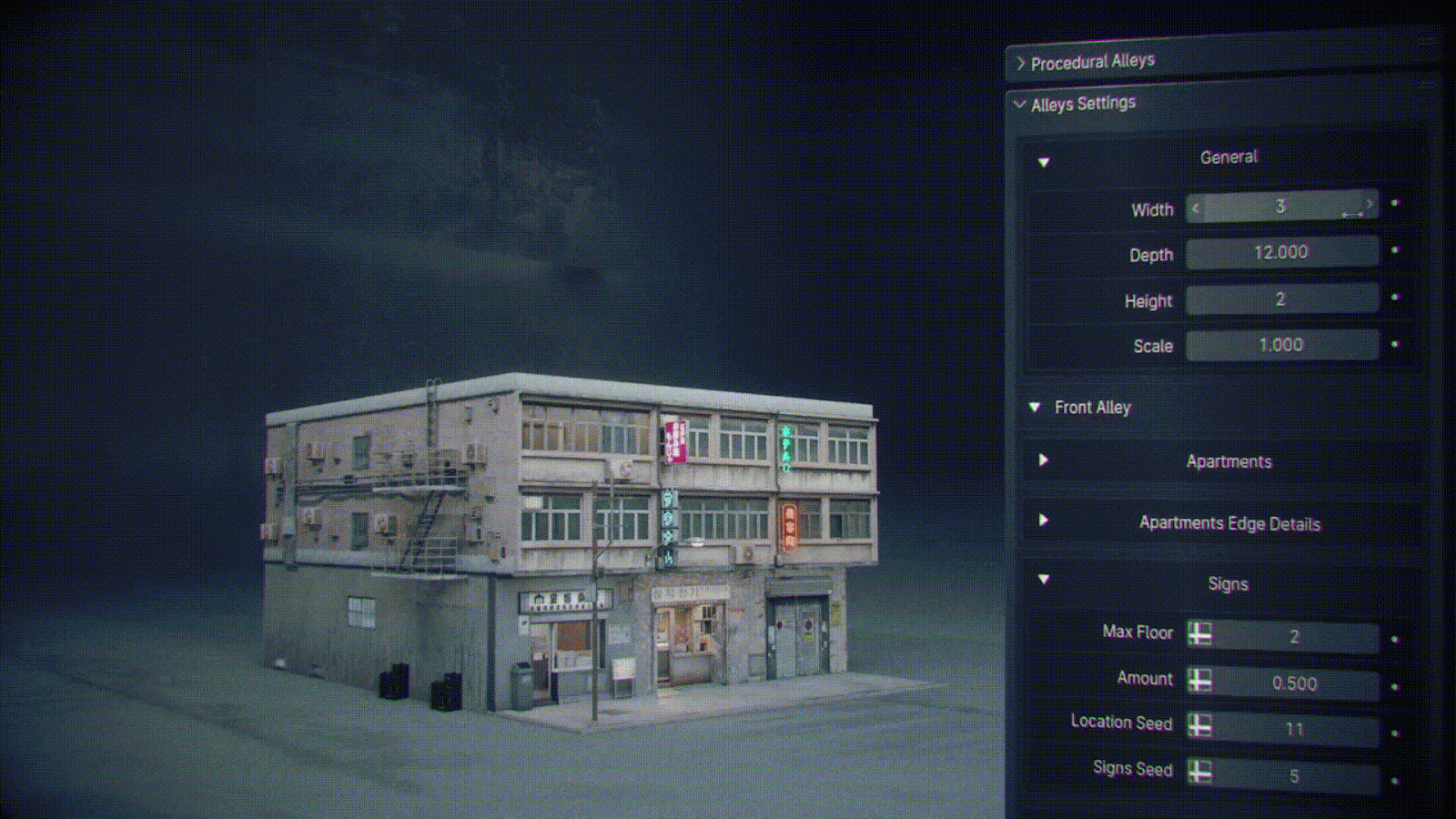Click the Max Floor attribute icon
Viewport: 1456px width, 819px height.
(1200, 634)
